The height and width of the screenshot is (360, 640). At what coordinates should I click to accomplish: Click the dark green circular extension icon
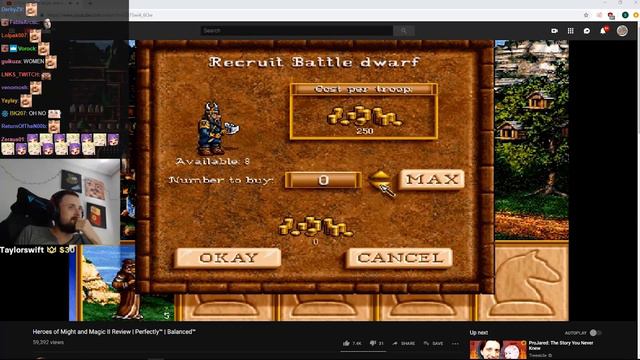pos(625,15)
